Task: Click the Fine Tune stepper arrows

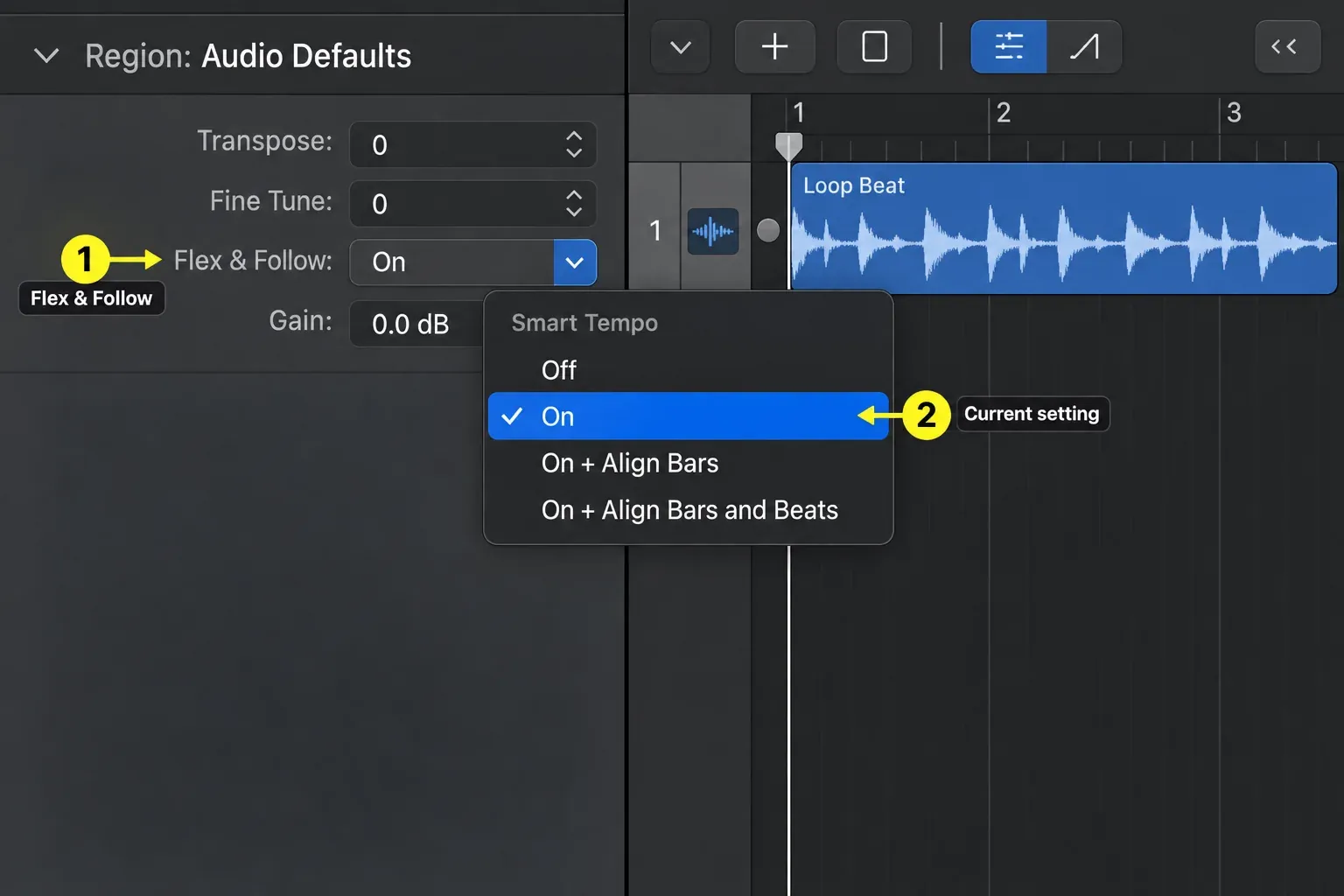Action: coord(574,203)
